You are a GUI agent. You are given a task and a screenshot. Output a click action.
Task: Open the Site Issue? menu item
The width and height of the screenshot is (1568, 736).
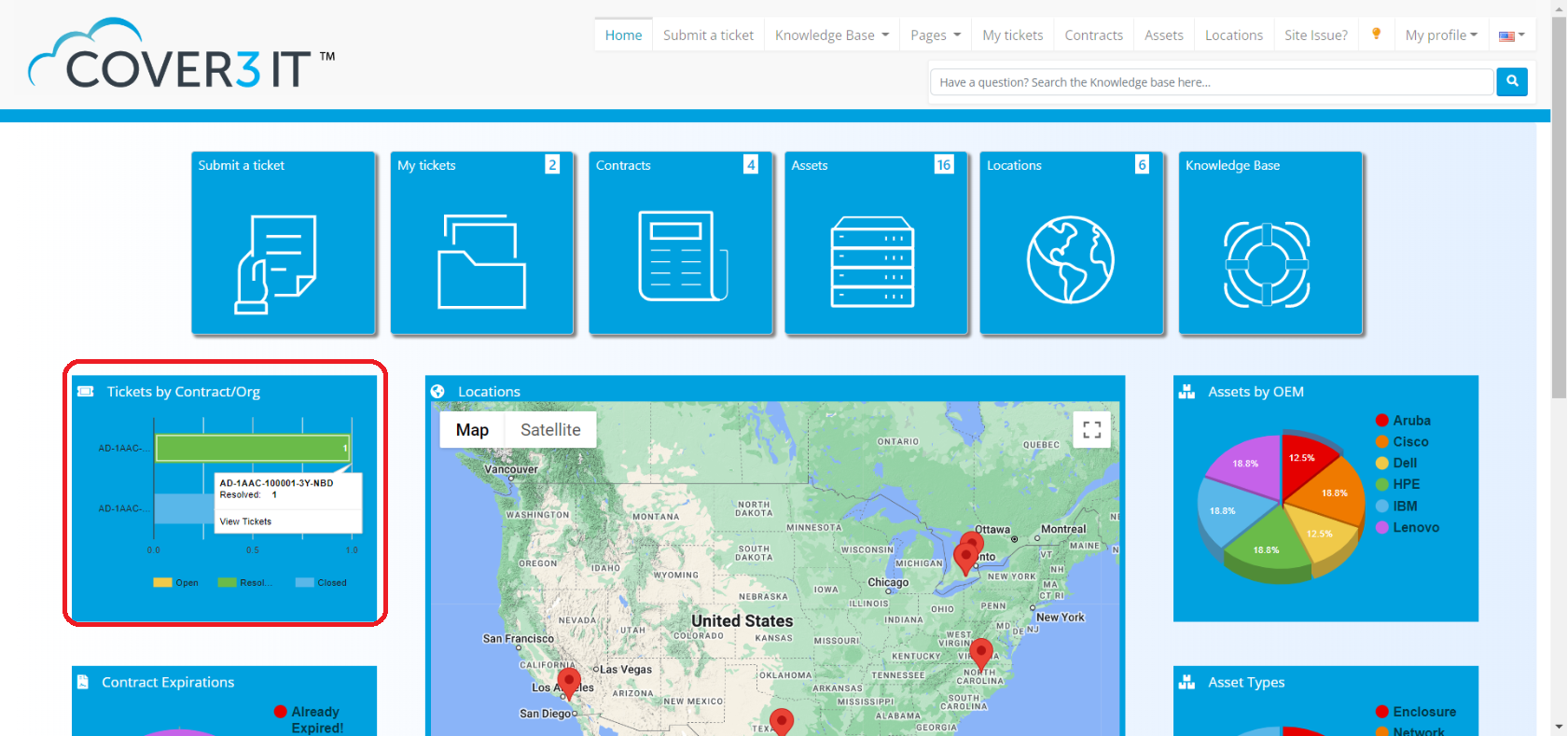[1315, 35]
